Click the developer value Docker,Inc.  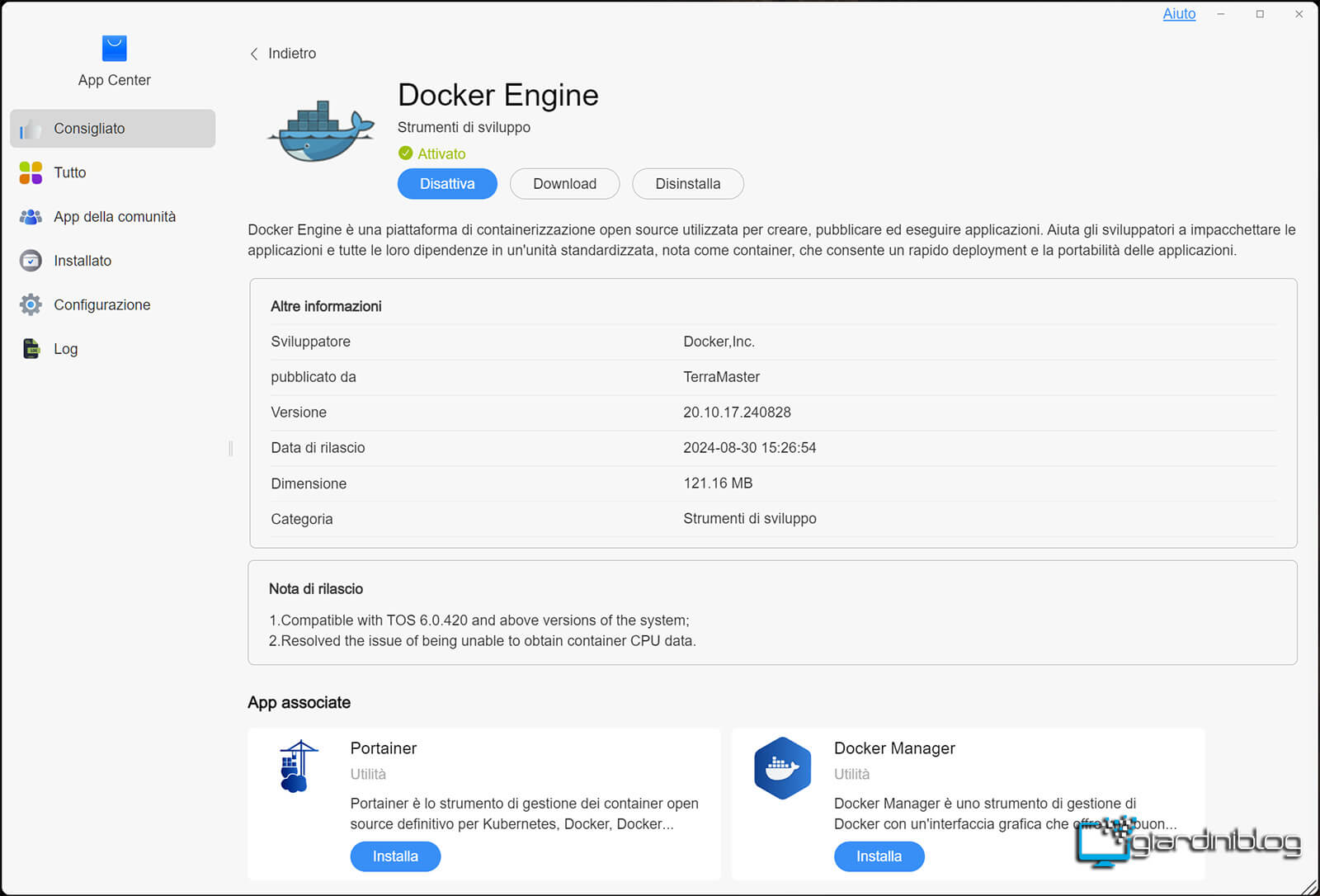click(719, 342)
